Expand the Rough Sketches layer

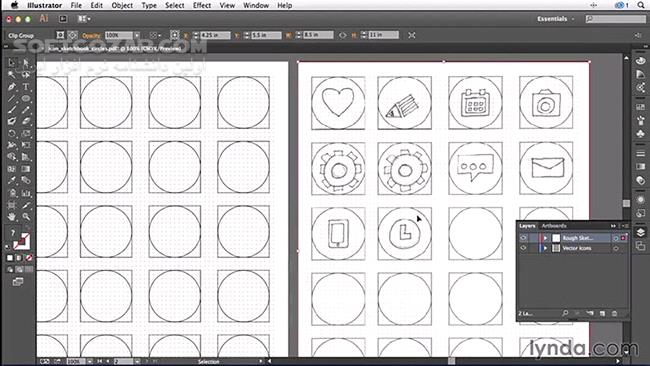point(546,238)
